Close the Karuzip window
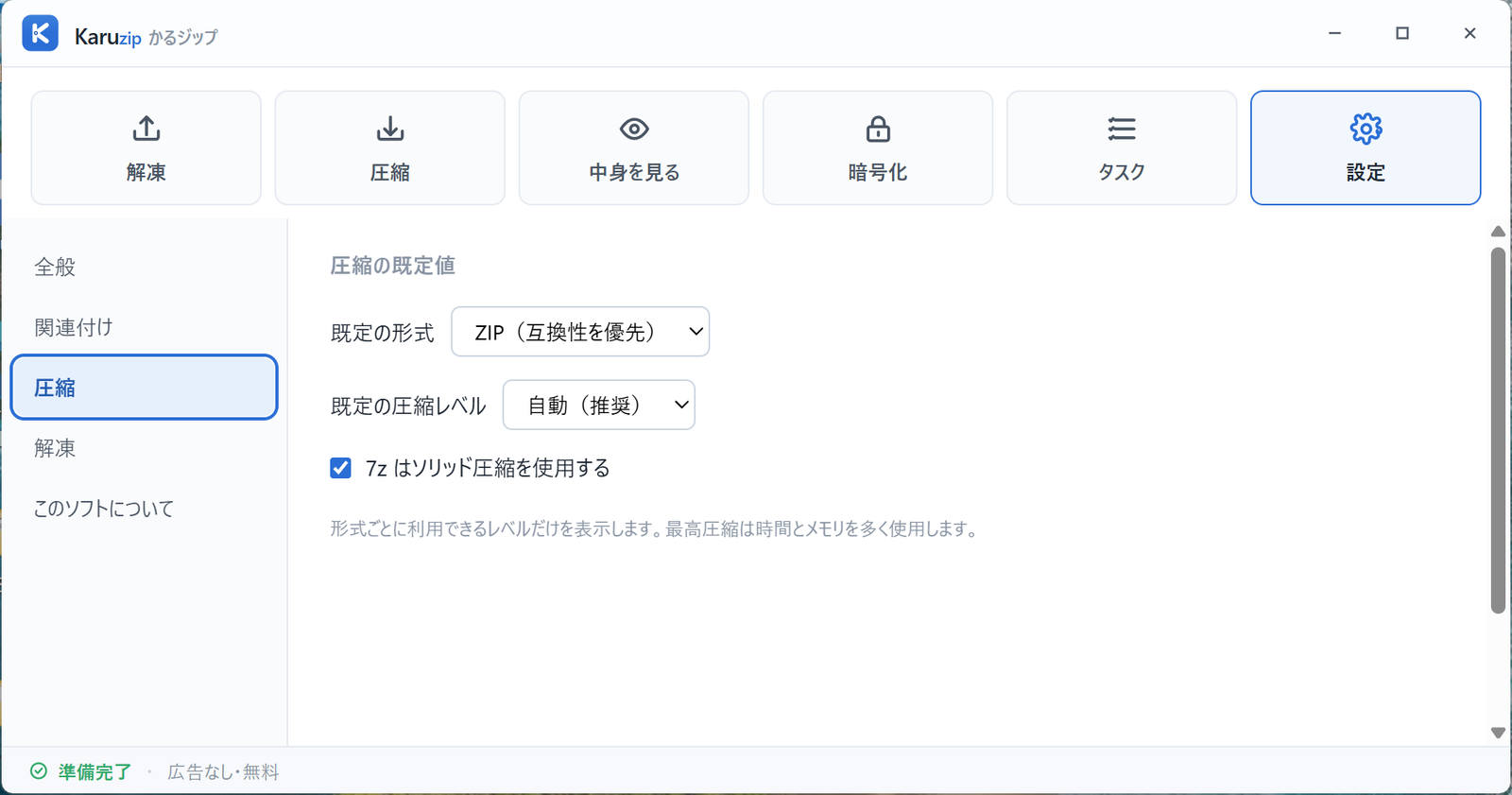The image size is (1512, 795). pos(1469,33)
